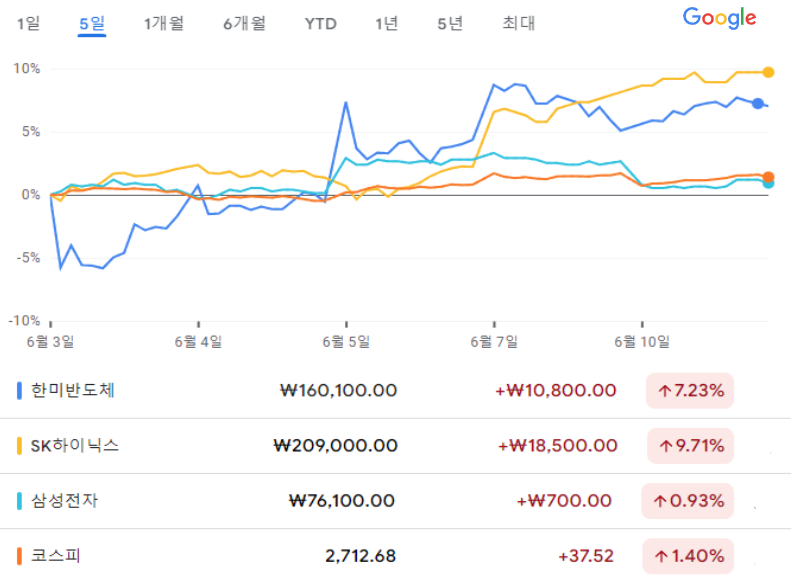
Task: Click the blue 한미반도체 color marker
Action: 20,390
